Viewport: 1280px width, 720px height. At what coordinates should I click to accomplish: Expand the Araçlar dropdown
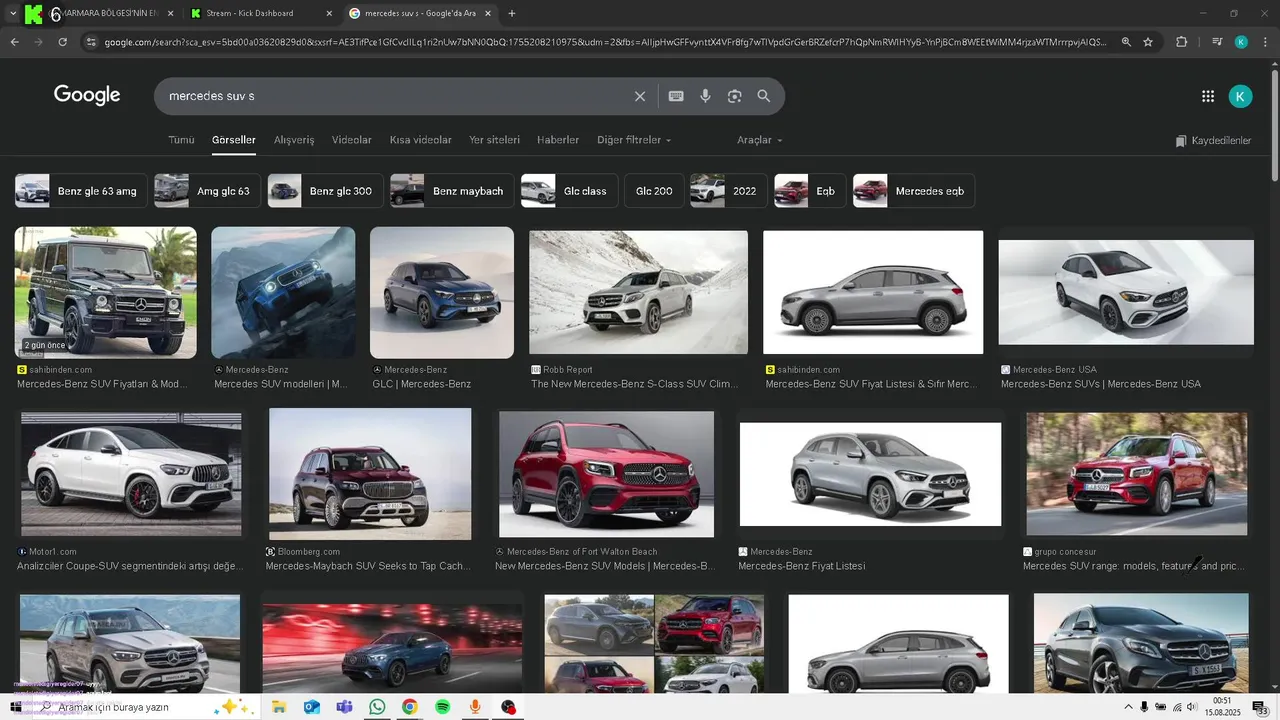click(x=760, y=140)
